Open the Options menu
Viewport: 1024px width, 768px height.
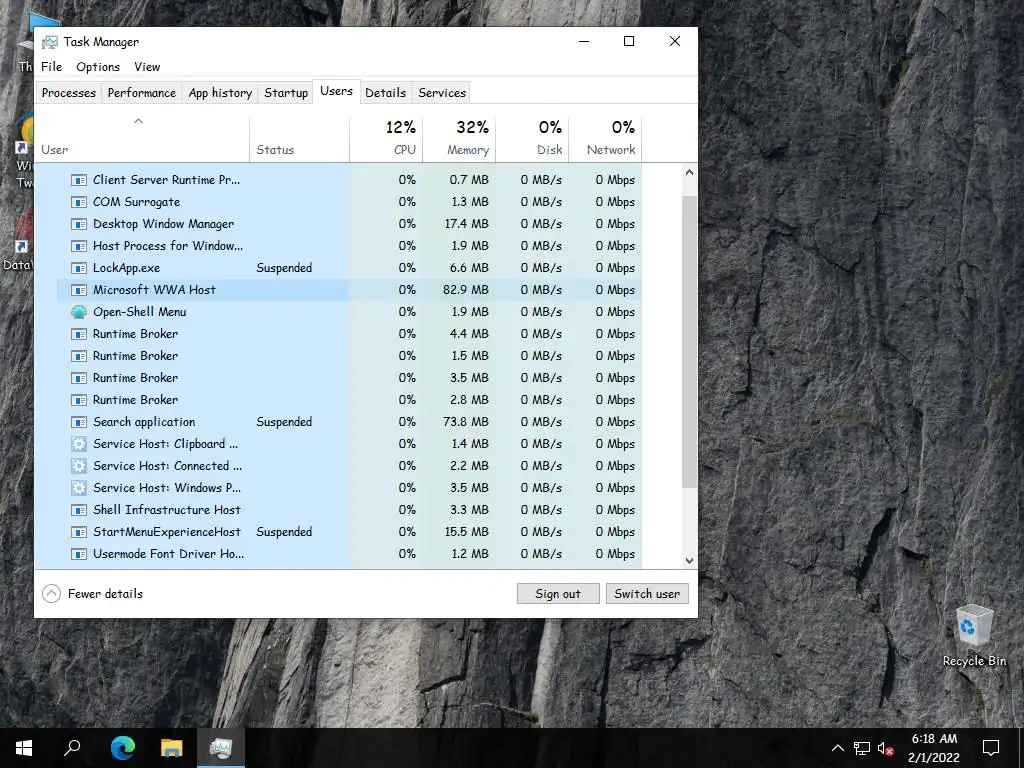click(x=98, y=67)
